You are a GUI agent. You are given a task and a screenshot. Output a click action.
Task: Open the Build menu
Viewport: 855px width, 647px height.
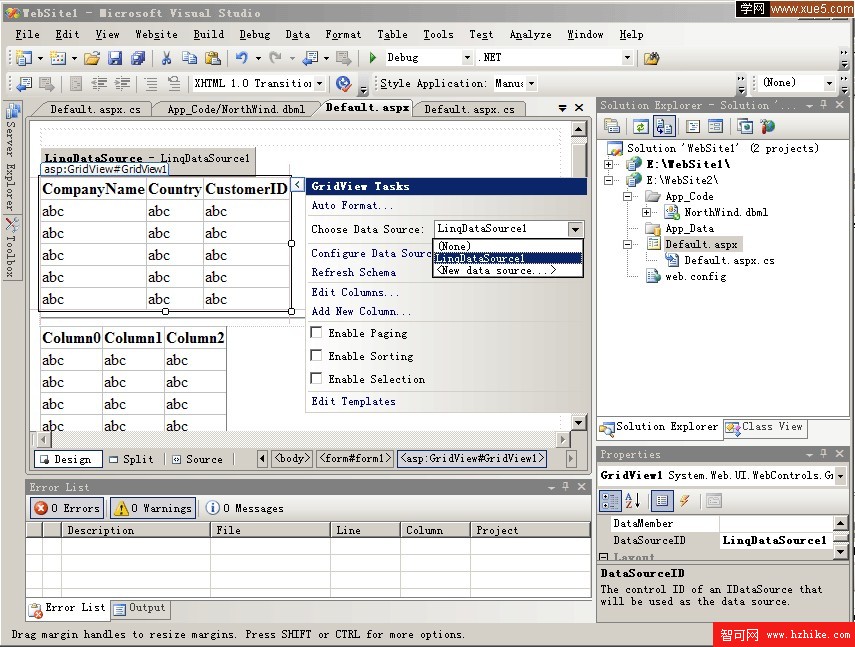point(209,34)
